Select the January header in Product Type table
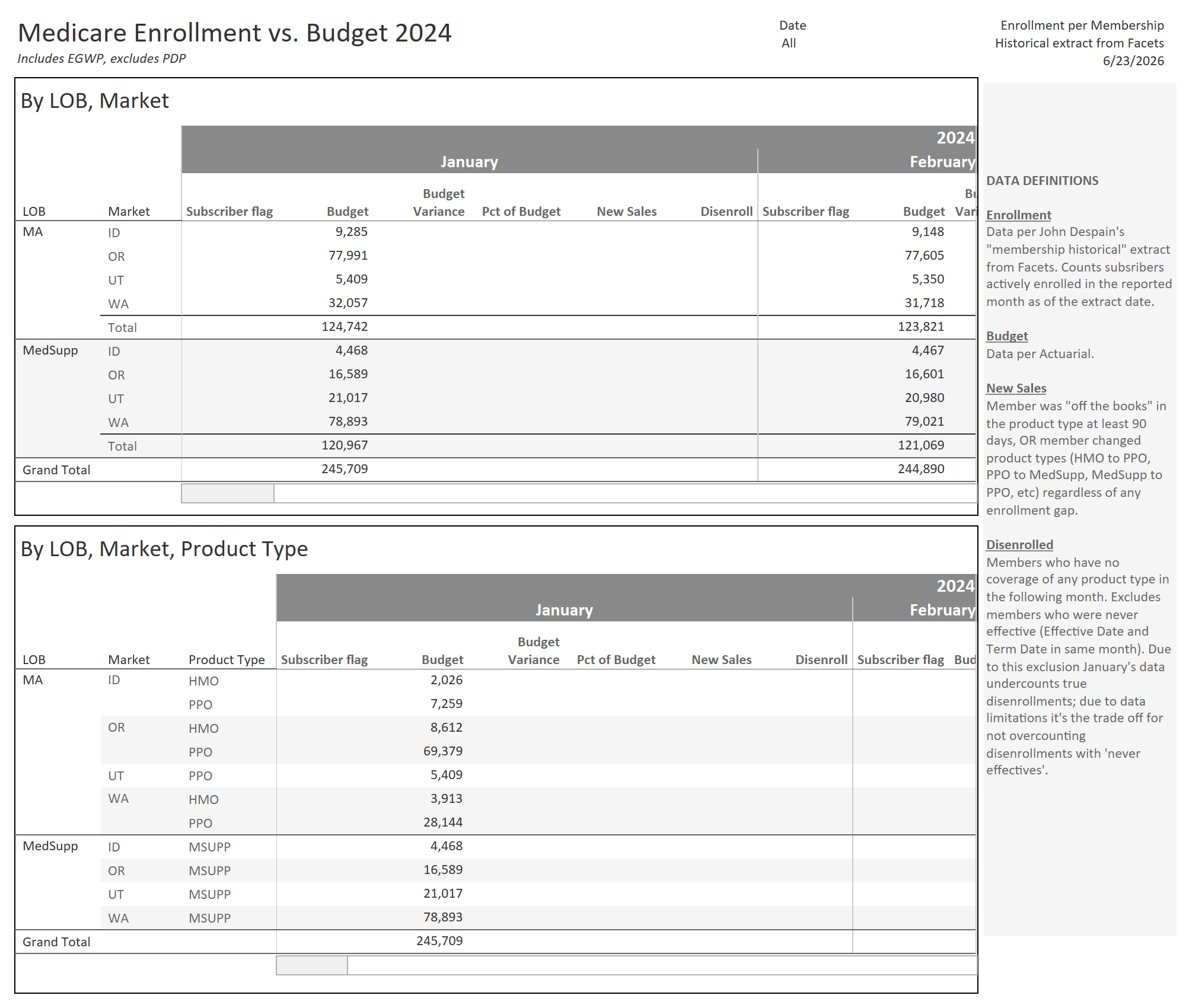 (x=564, y=610)
